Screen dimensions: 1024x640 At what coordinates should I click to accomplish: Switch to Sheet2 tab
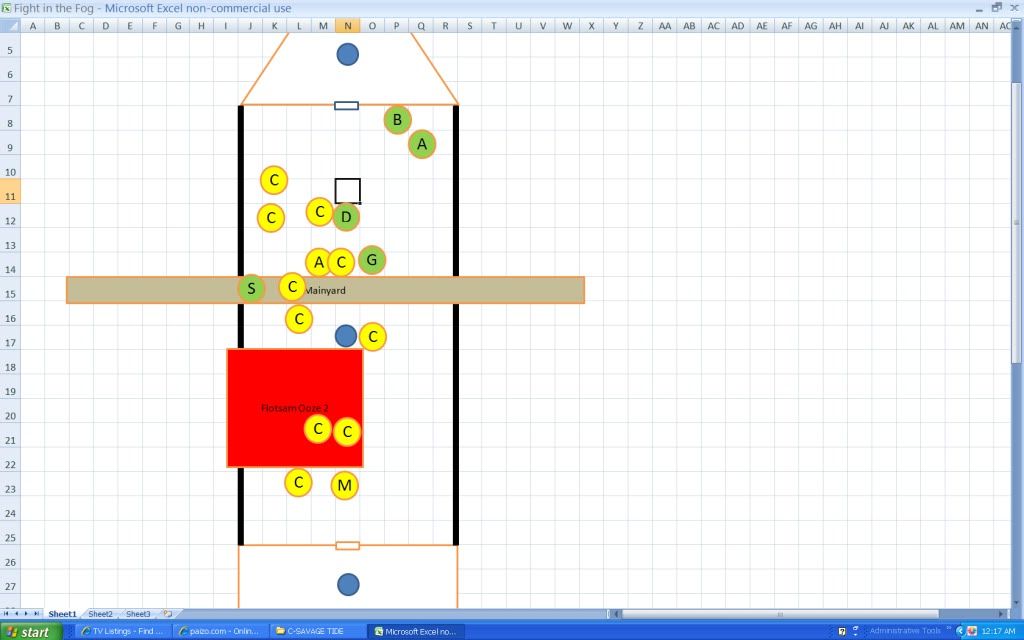click(x=100, y=614)
